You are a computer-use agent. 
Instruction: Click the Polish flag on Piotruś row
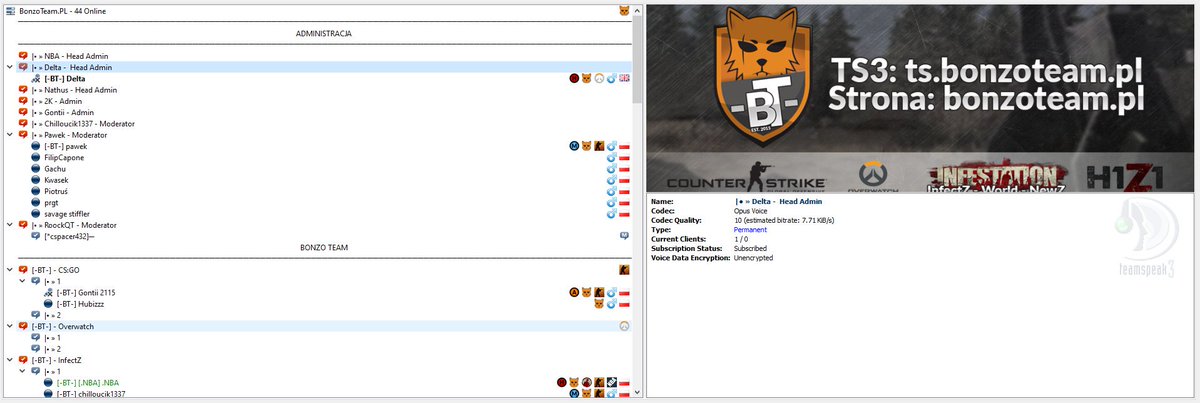624,191
